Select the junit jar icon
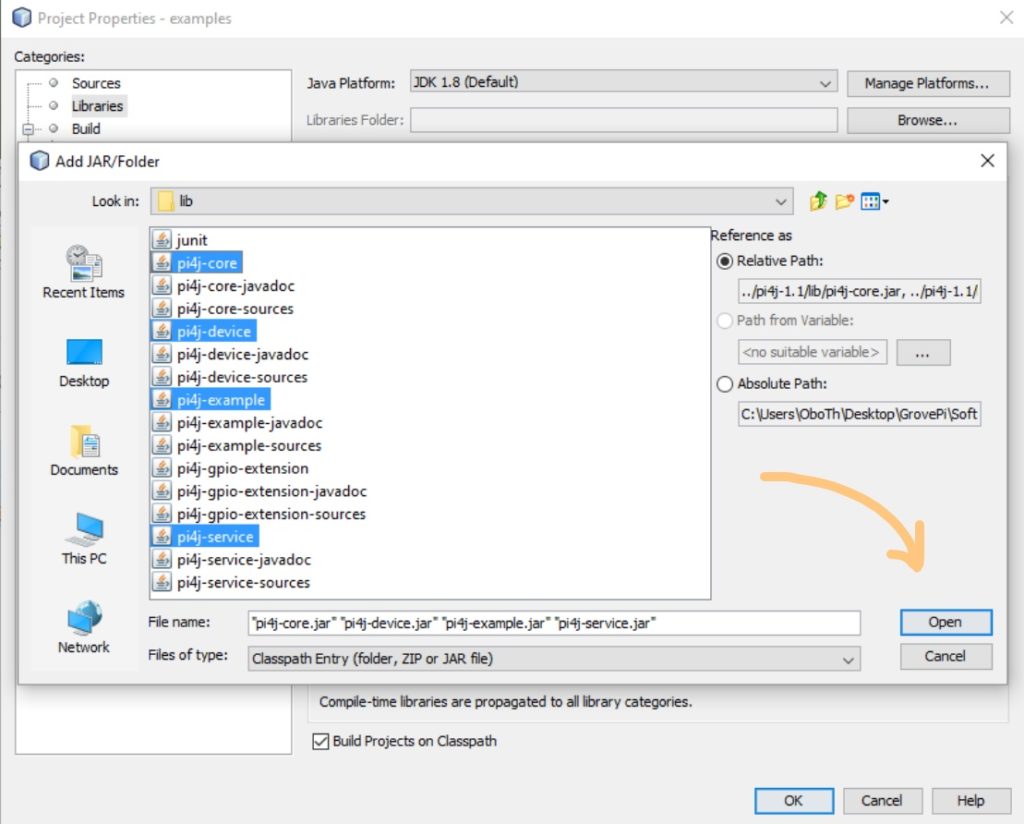Image resolution: width=1024 pixels, height=824 pixels. pos(162,240)
